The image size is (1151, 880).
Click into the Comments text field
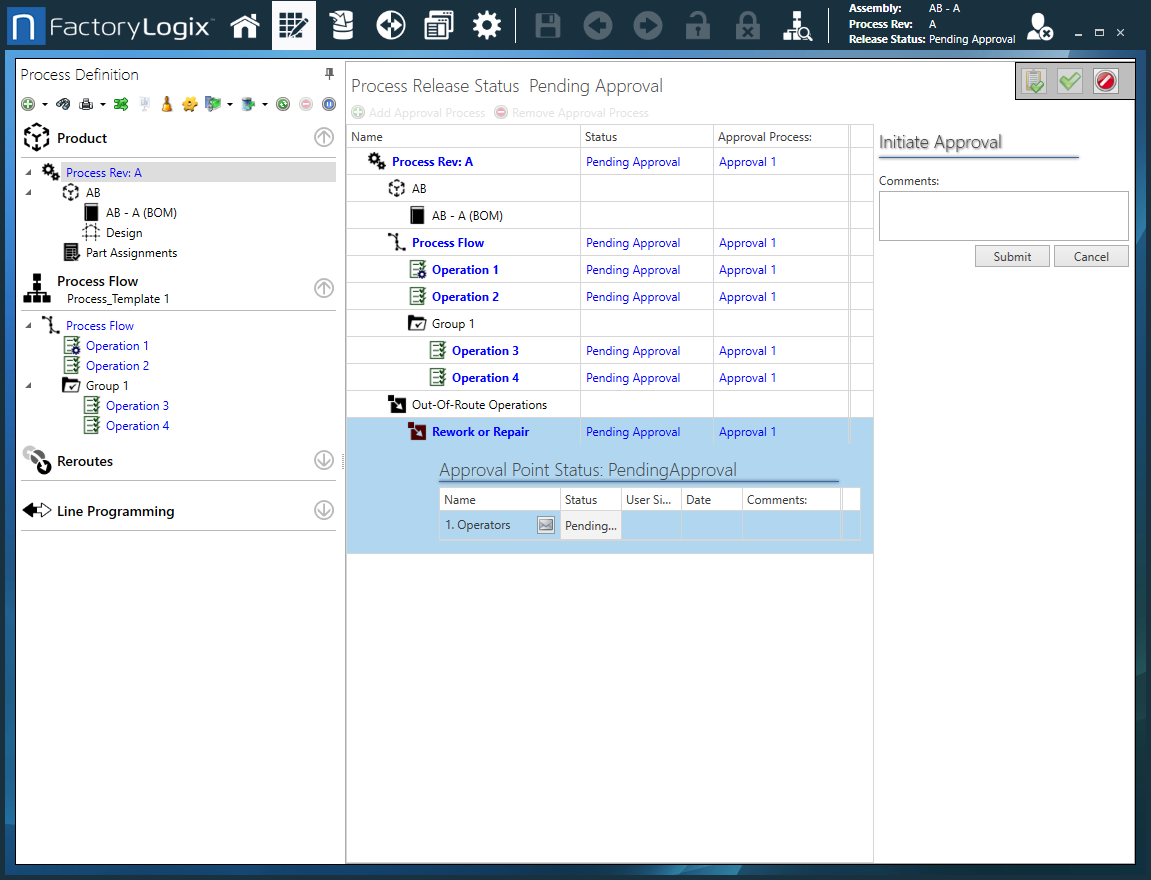(1003, 216)
